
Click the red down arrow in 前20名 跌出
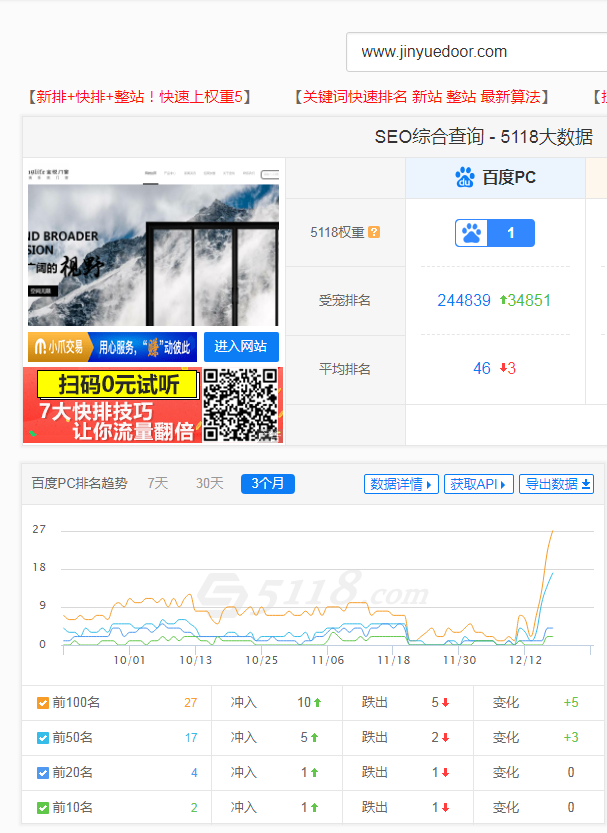click(x=446, y=773)
